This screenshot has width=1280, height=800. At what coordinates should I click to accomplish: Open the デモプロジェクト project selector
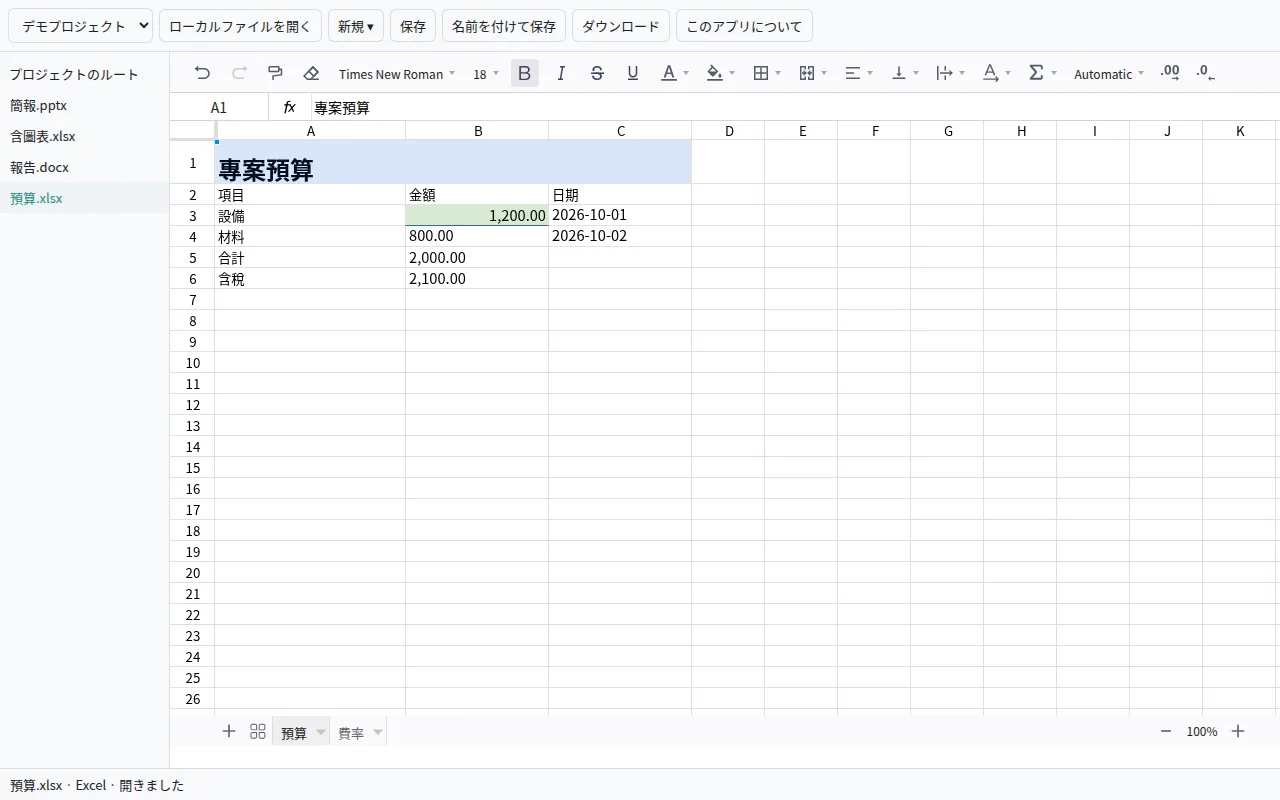click(x=80, y=26)
